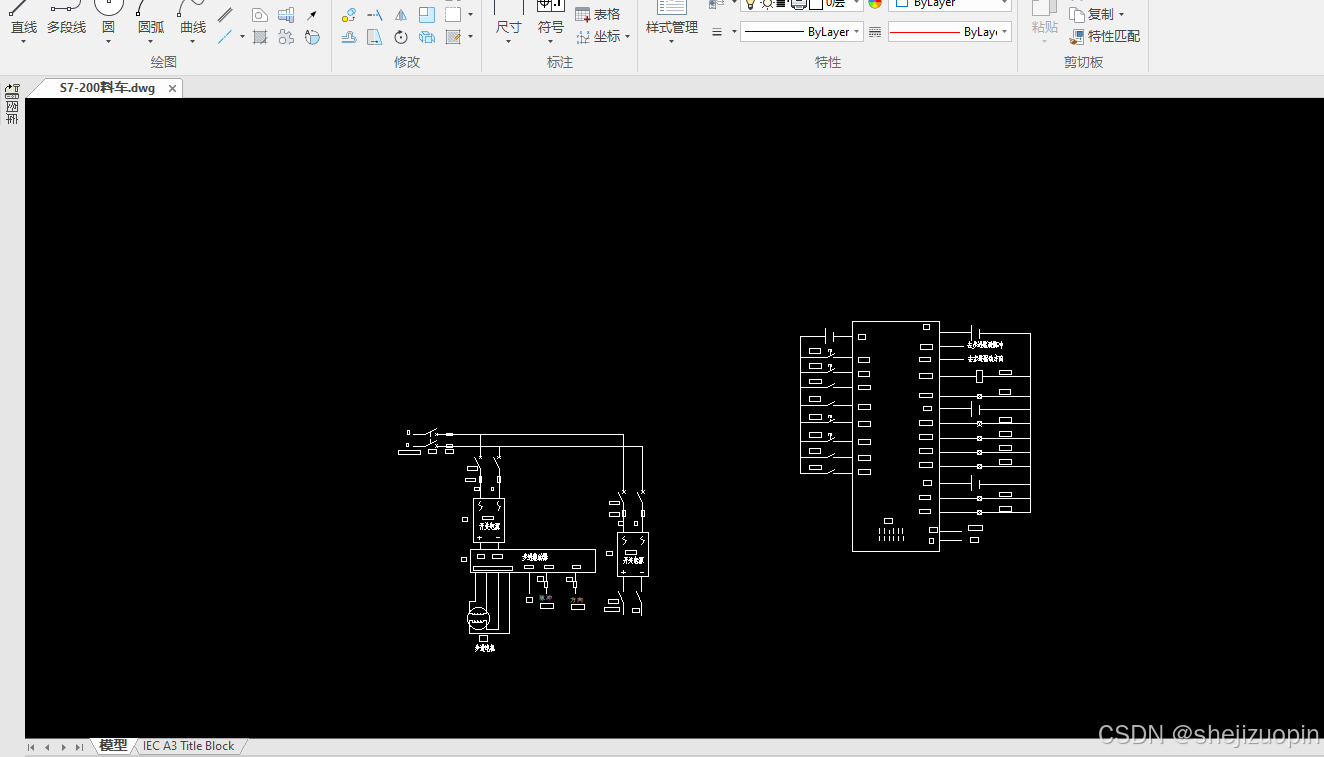Image resolution: width=1324 pixels, height=757 pixels.
Task: Click the mirror icon in 修改 panel
Action: pyautogui.click(x=401, y=14)
